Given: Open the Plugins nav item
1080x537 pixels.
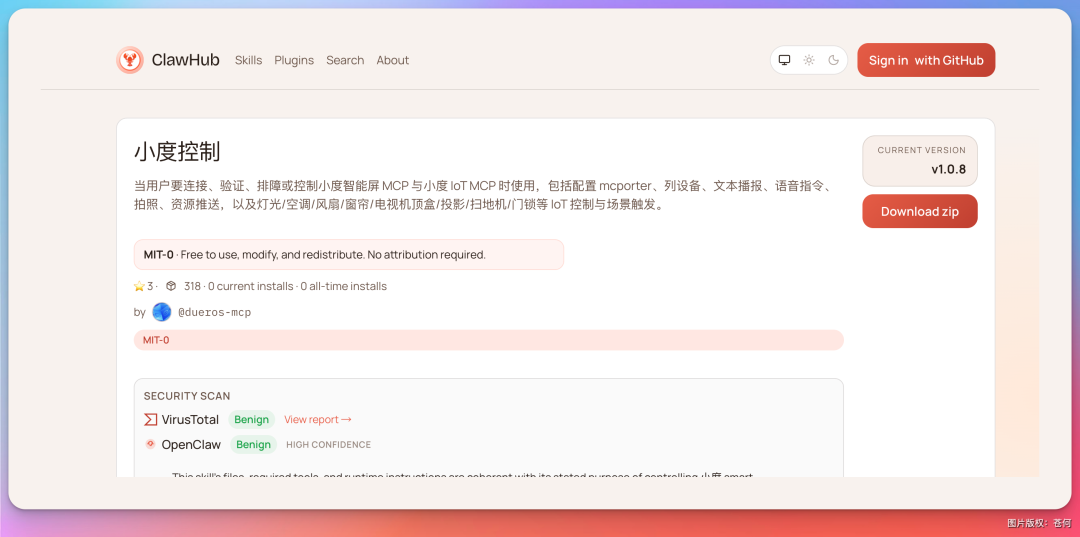Looking at the screenshot, I should coord(294,60).
